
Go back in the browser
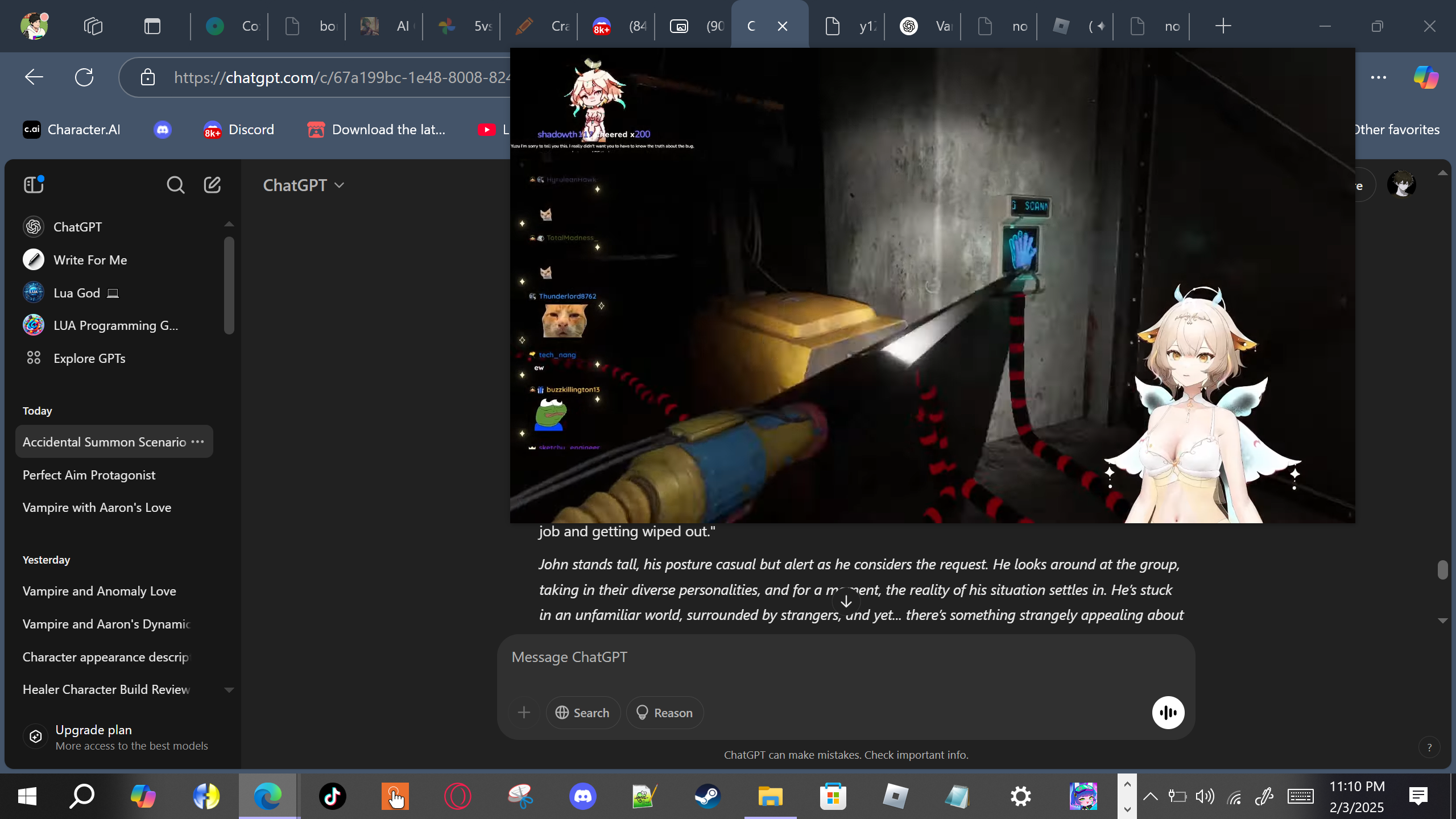(34, 77)
